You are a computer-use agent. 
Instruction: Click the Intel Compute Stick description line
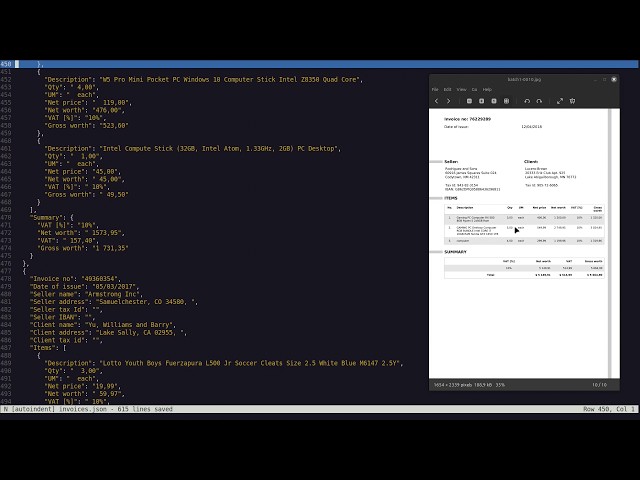[x=193, y=149]
